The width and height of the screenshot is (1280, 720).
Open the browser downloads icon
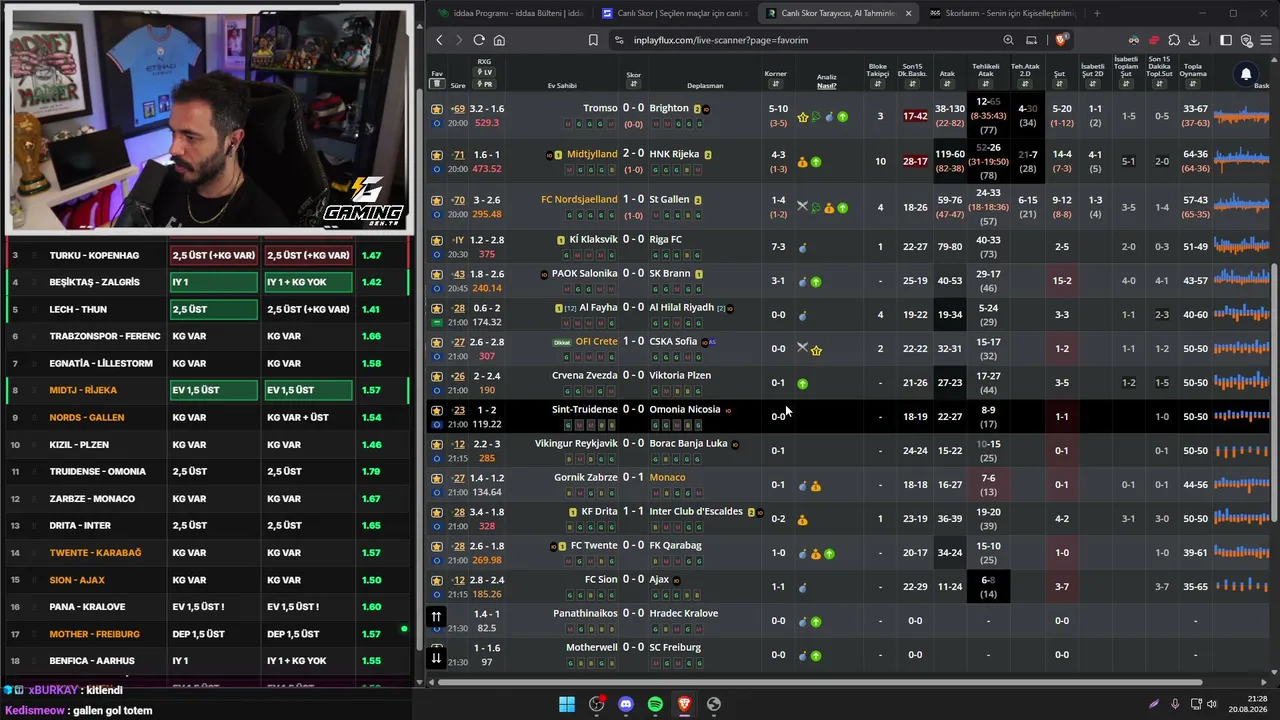[x=1194, y=40]
